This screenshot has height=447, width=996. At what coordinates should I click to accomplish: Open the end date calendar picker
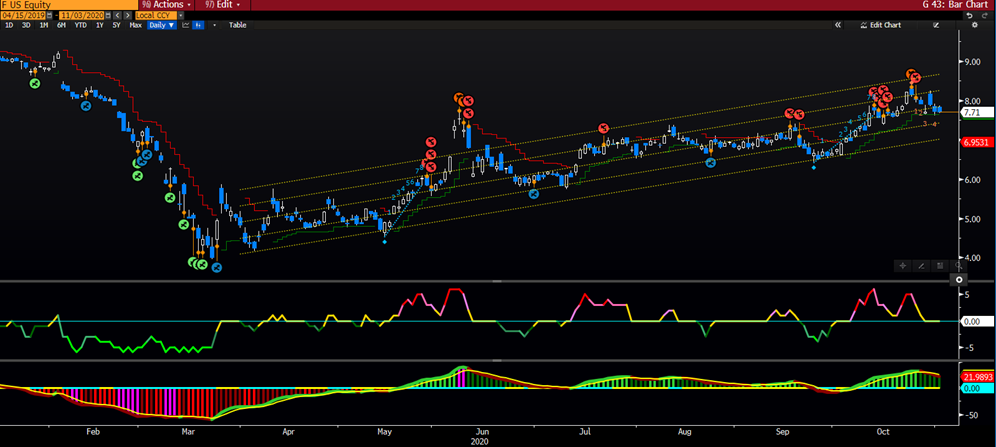pos(107,15)
